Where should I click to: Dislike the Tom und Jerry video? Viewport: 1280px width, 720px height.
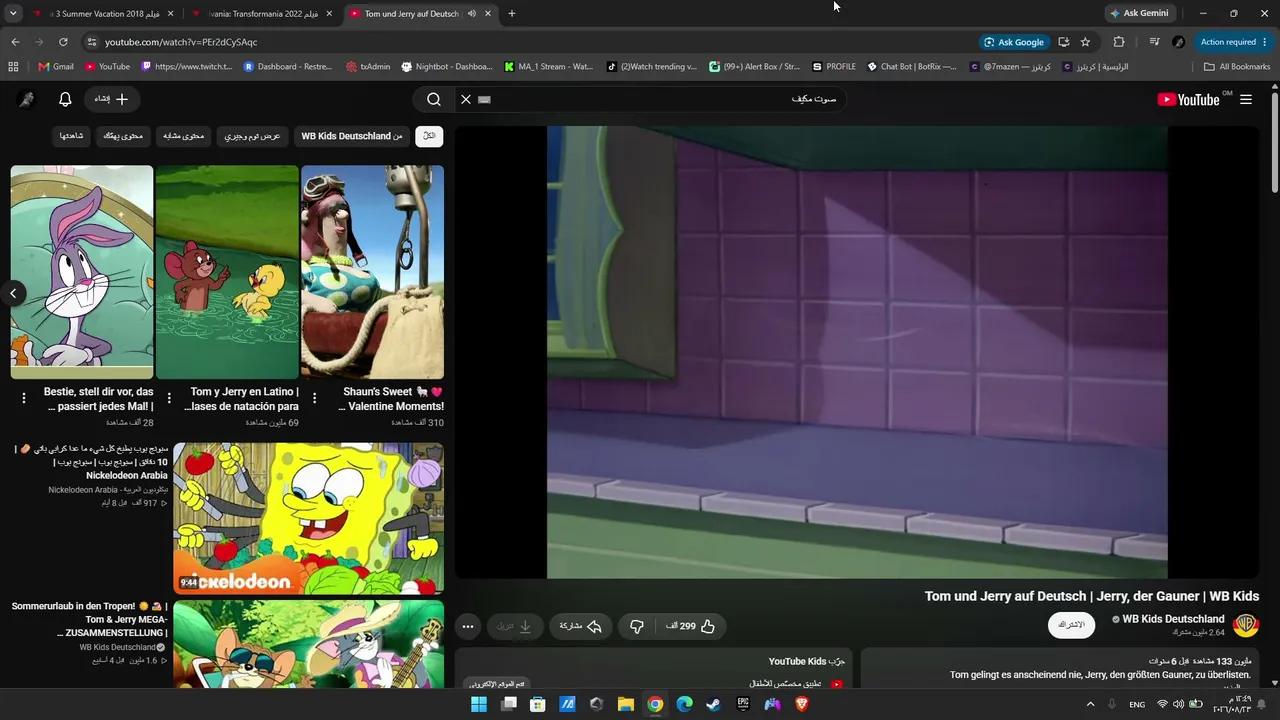point(637,626)
